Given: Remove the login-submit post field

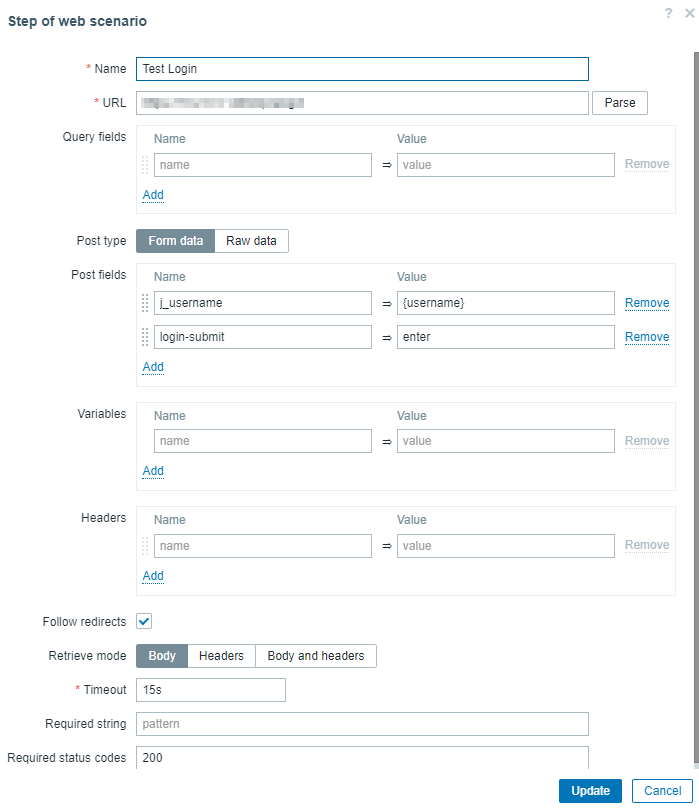Looking at the screenshot, I should coord(647,337).
